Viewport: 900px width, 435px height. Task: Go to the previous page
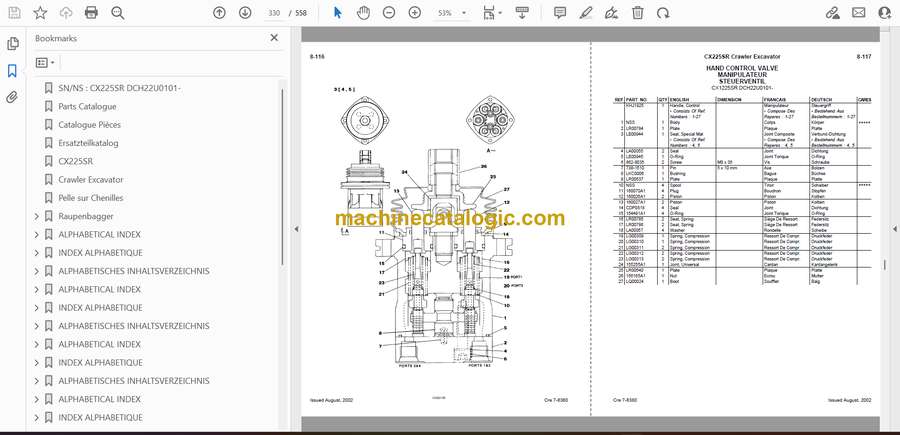click(x=219, y=13)
